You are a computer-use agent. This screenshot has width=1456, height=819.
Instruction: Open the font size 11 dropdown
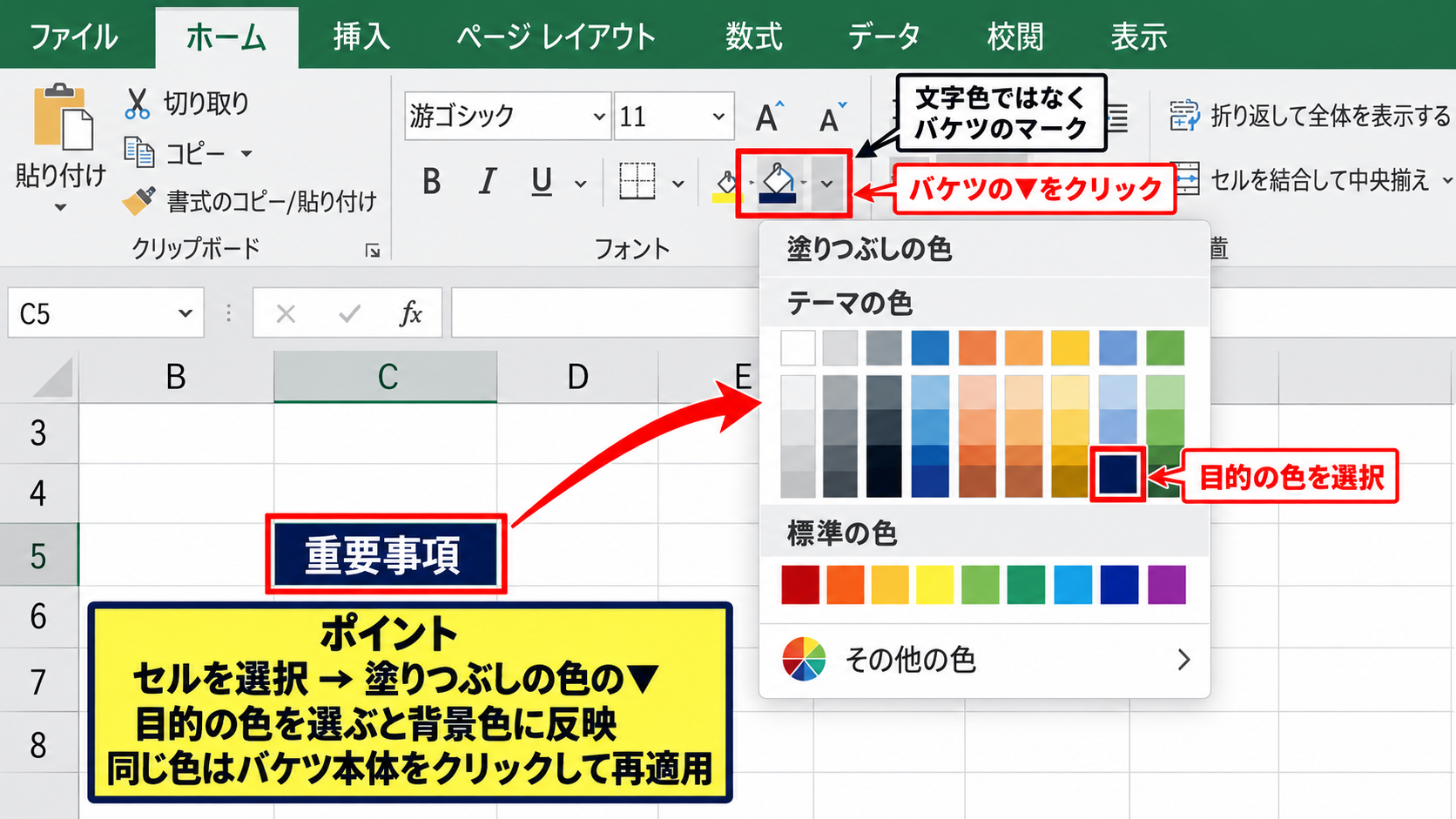click(718, 116)
